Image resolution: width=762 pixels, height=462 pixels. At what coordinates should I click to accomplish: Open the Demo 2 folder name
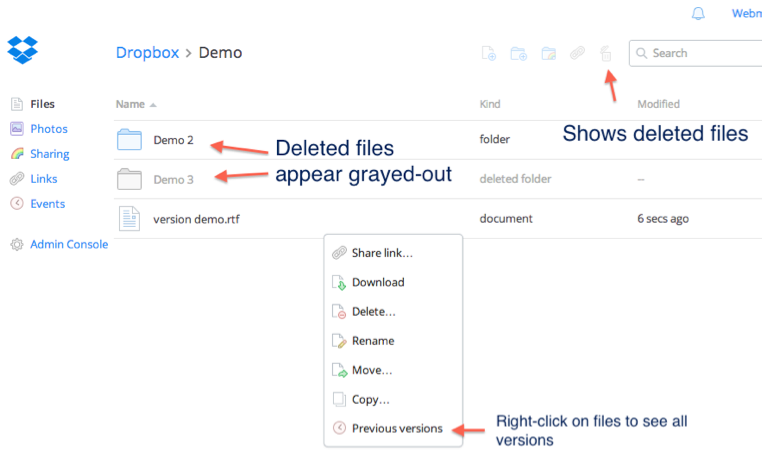coord(173,140)
